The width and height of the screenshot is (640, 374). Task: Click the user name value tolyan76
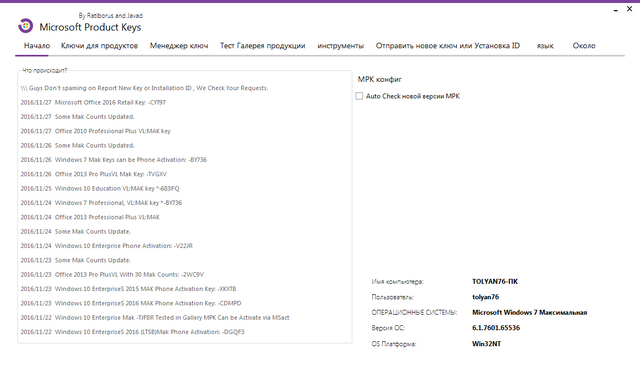tap(486, 297)
